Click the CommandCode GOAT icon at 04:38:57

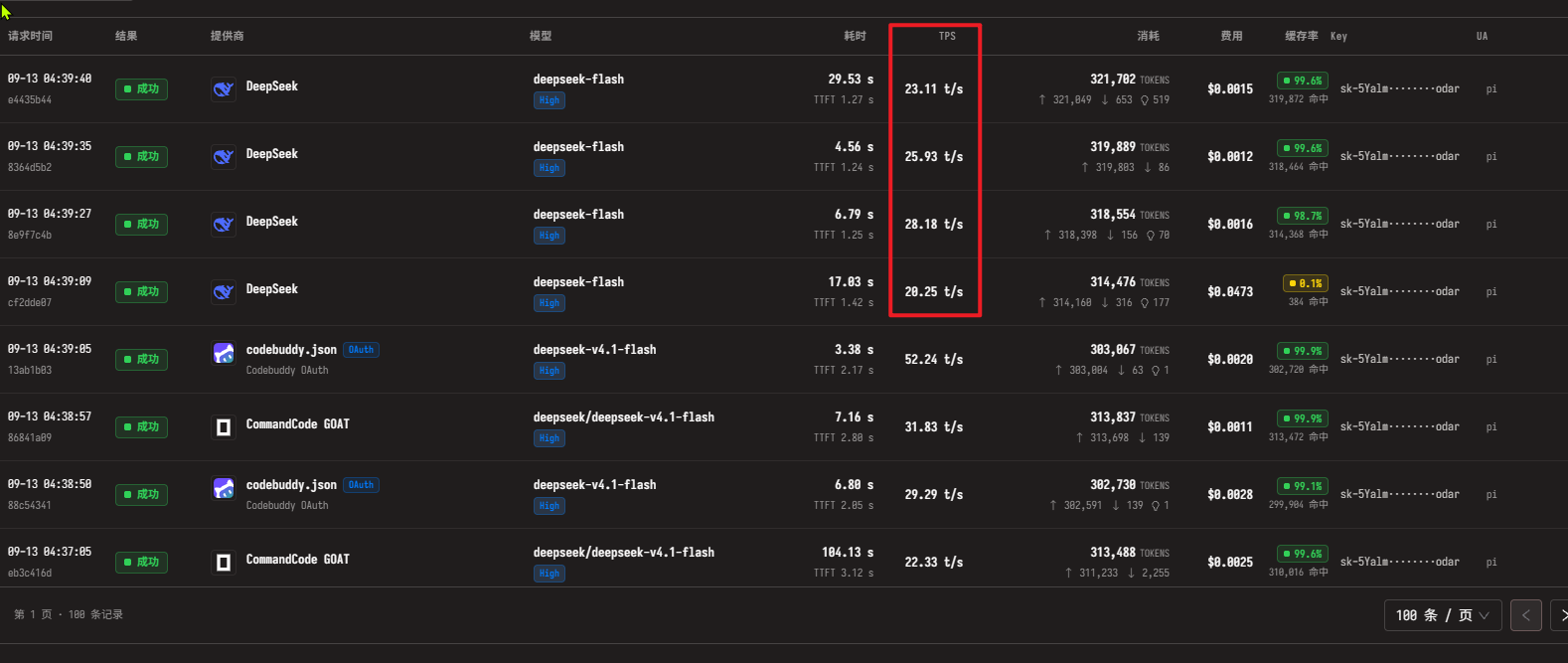click(224, 427)
